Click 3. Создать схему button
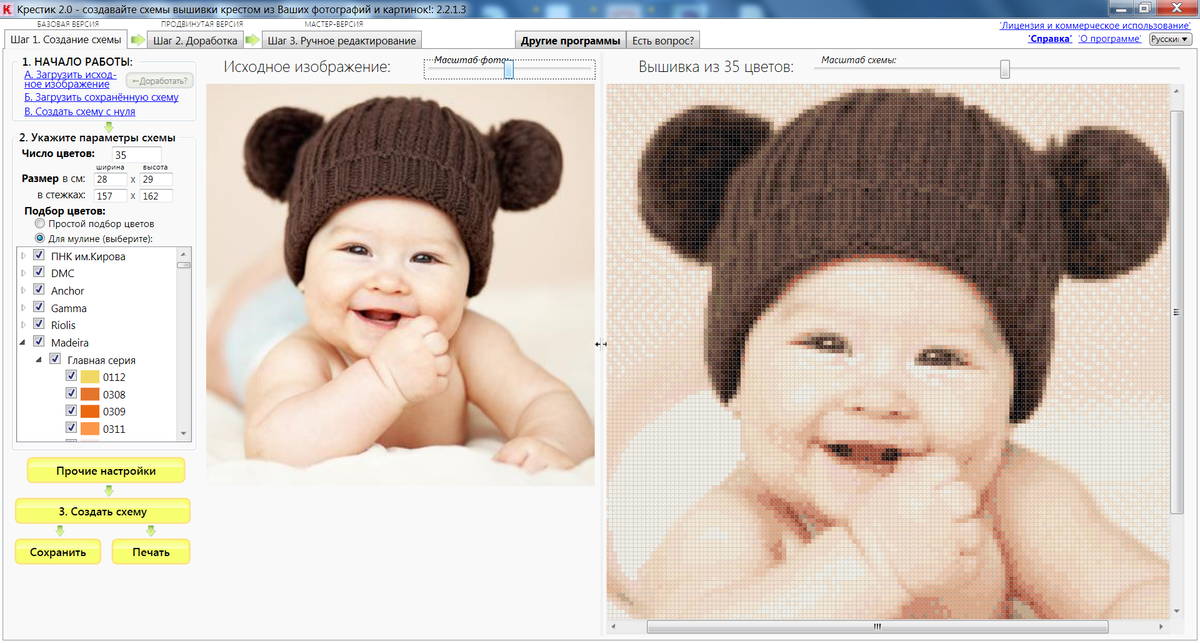Image resolution: width=1200 pixels, height=643 pixels. coord(102,511)
